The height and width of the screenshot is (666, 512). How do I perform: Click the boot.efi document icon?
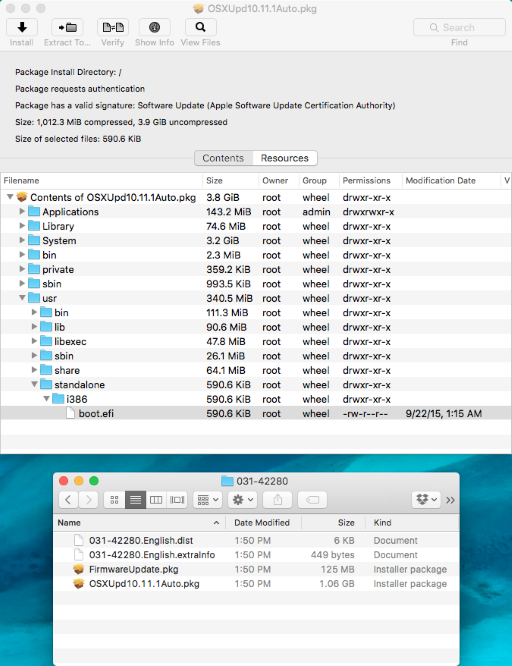coord(71,413)
